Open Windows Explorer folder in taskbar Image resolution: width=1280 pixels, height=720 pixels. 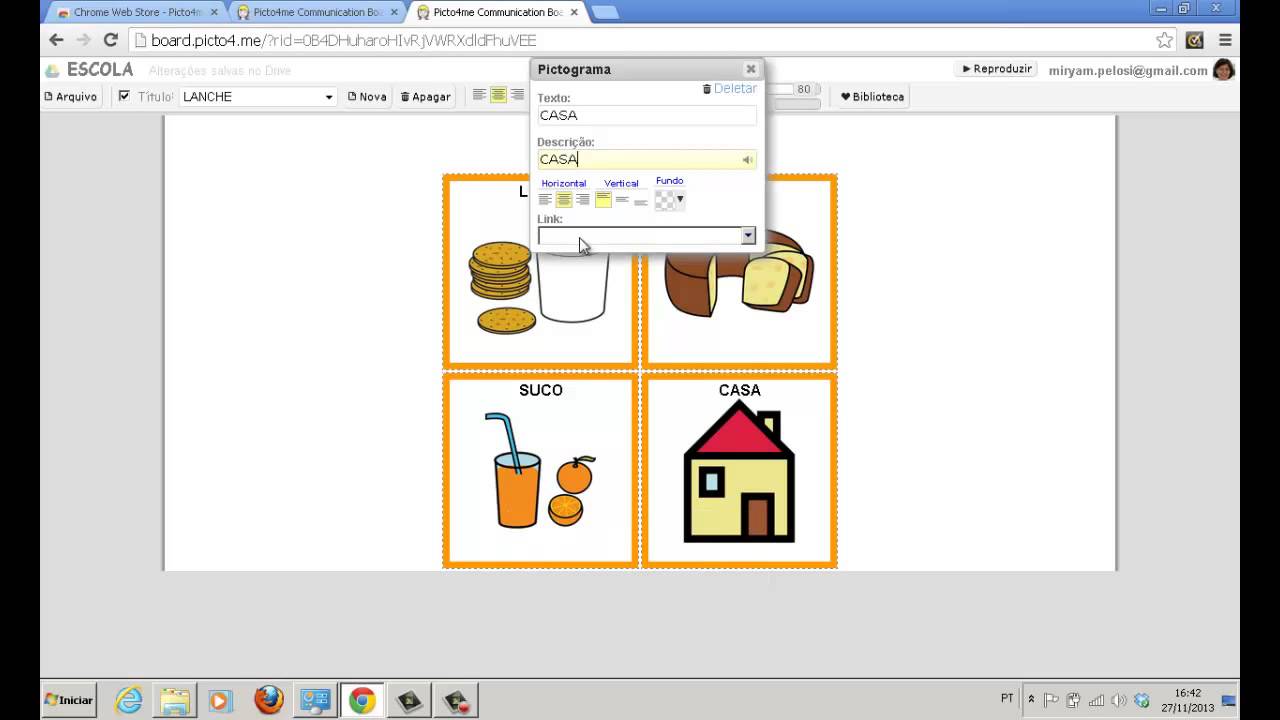[175, 700]
